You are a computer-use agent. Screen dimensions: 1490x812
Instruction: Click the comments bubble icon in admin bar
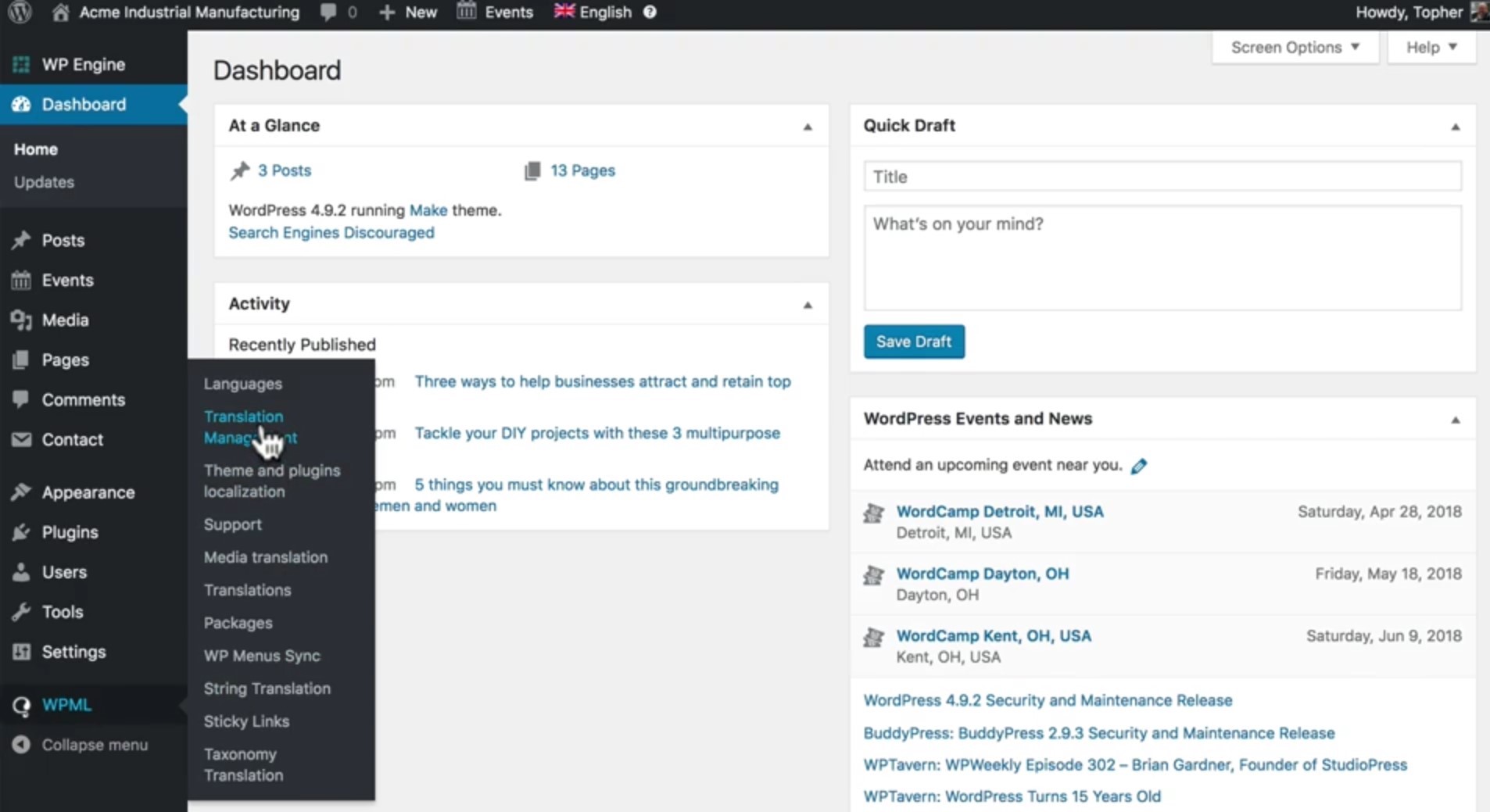tap(329, 12)
